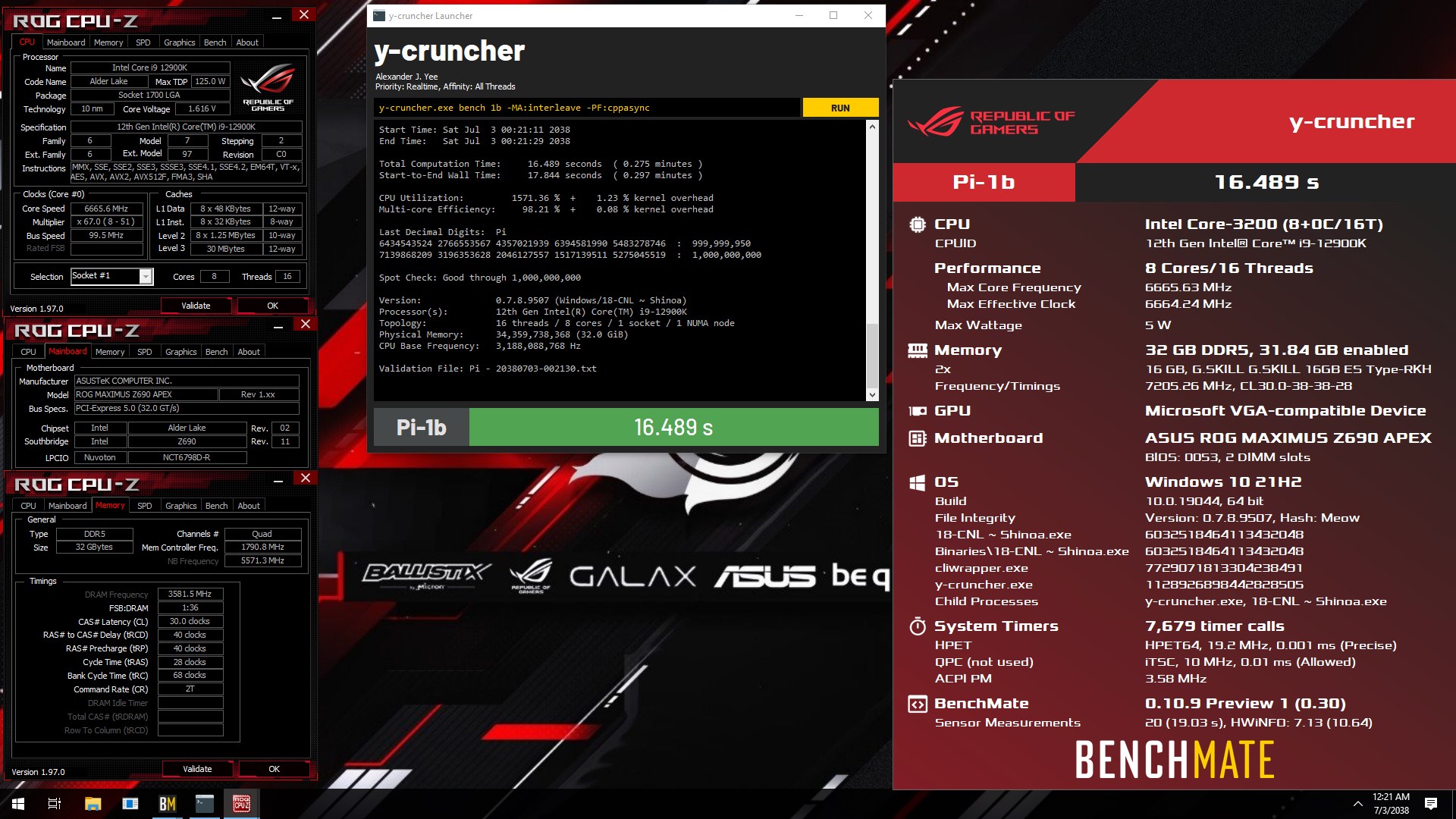Click the taskbar clock showing 12:21 AM
Image resolution: width=1456 pixels, height=819 pixels.
(x=1391, y=804)
